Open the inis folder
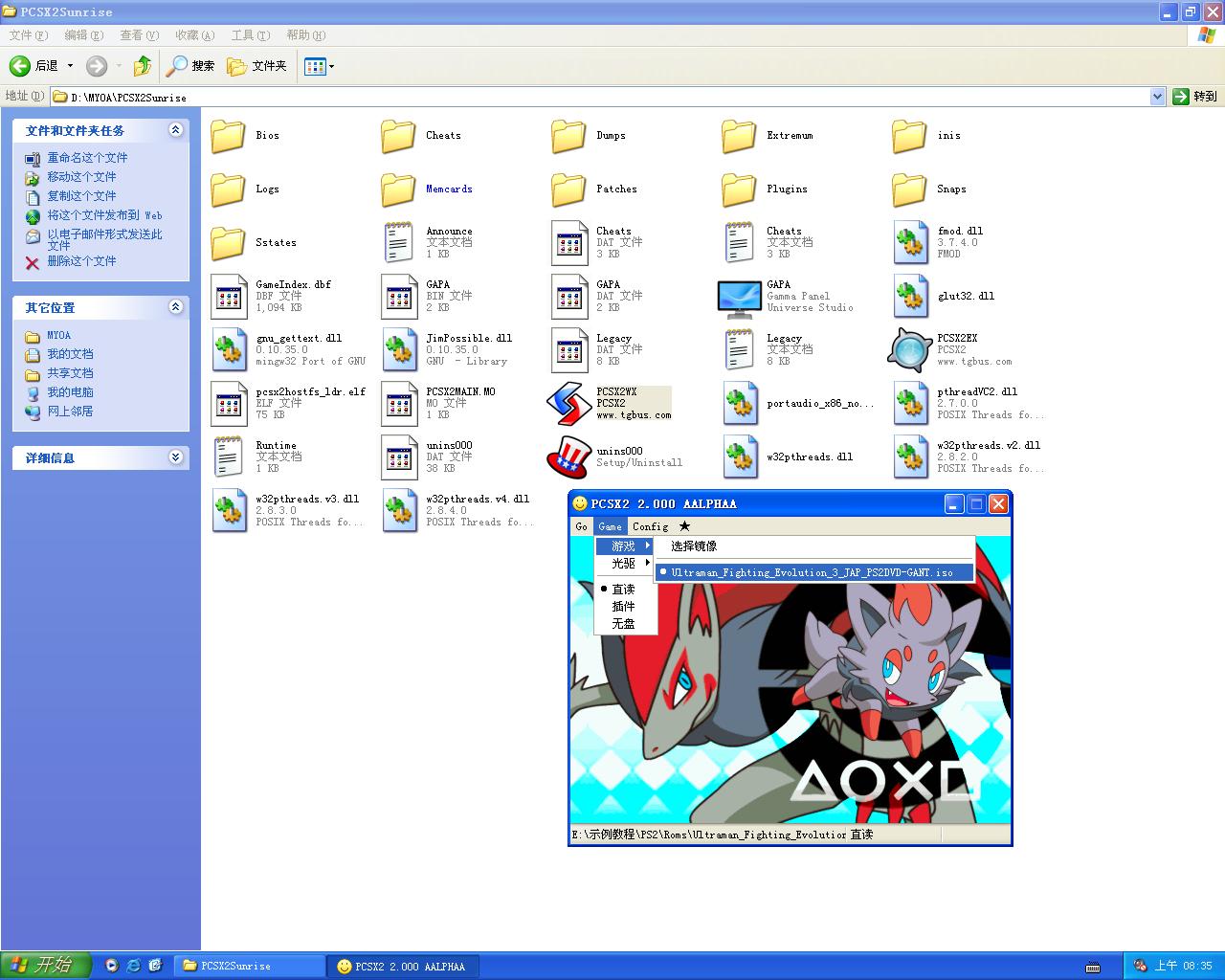1225x980 pixels. pos(909,136)
